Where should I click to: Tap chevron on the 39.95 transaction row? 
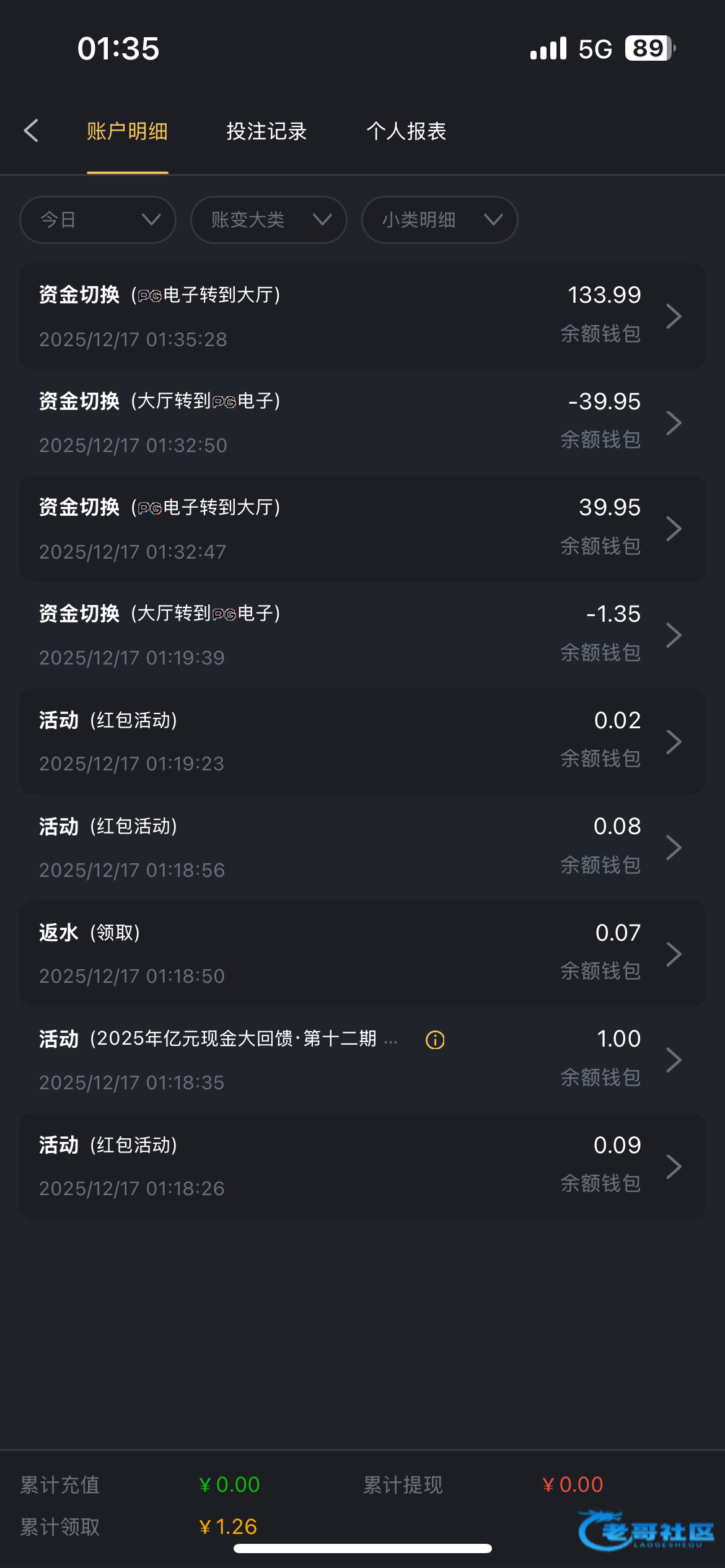[x=674, y=529]
